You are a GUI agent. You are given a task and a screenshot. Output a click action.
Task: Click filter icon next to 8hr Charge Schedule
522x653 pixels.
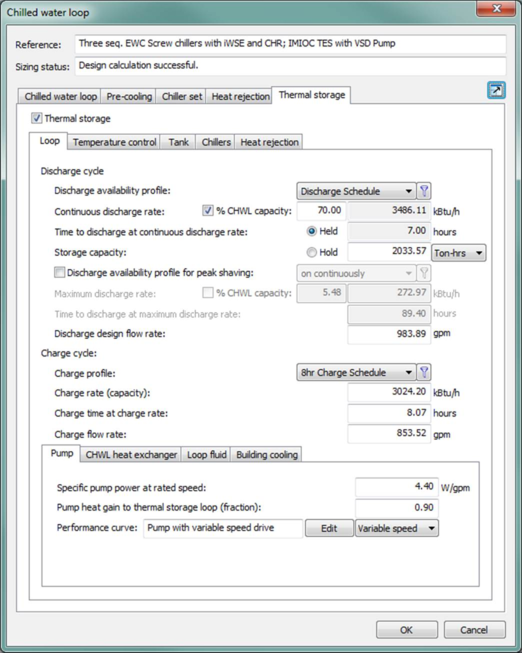point(424,372)
